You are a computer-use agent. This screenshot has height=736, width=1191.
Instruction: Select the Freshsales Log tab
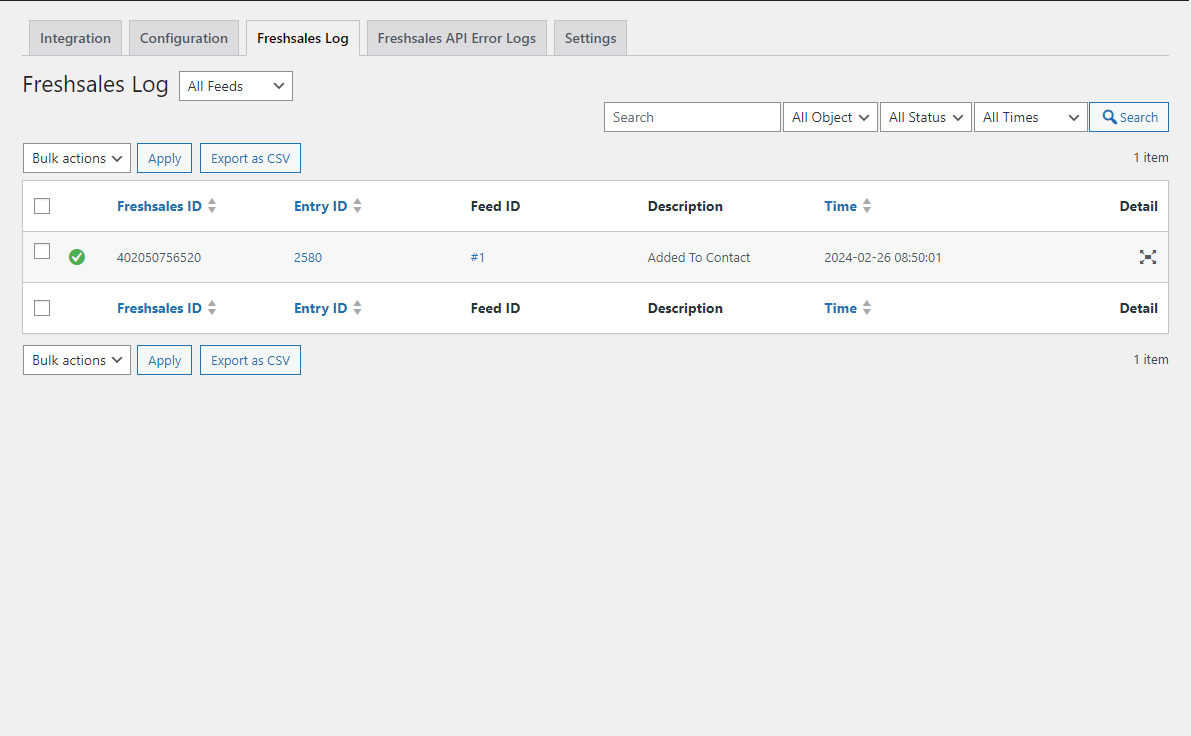tap(303, 38)
